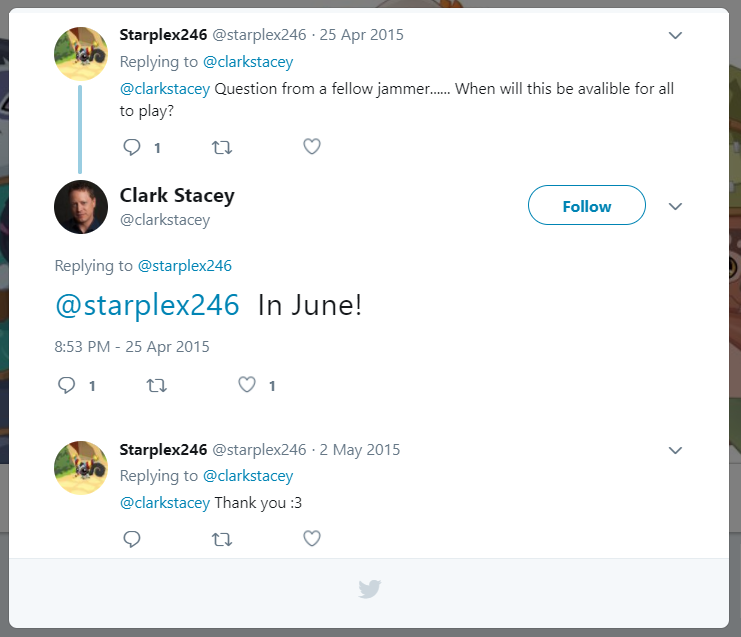741x637 pixels.
Task: Click the 2 May 2015 tweet date
Action: click(360, 450)
